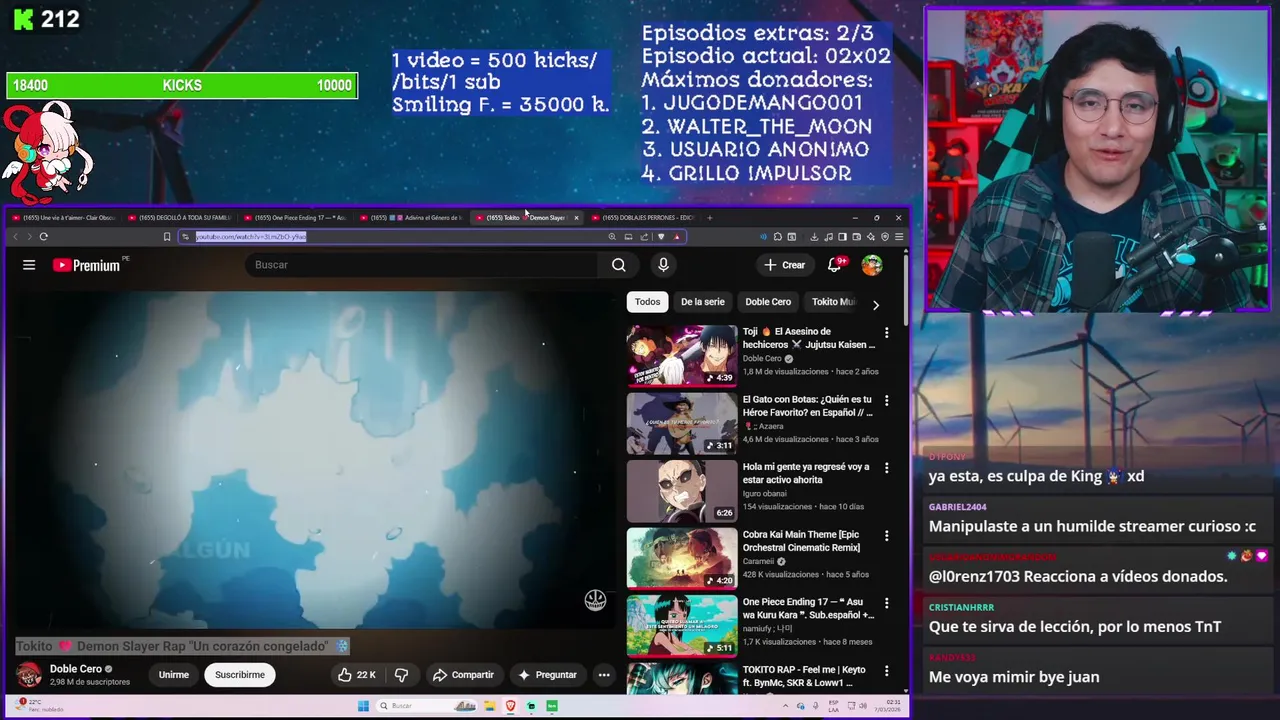
Task: Click the video watermark icon in player corner
Action: [595, 600]
